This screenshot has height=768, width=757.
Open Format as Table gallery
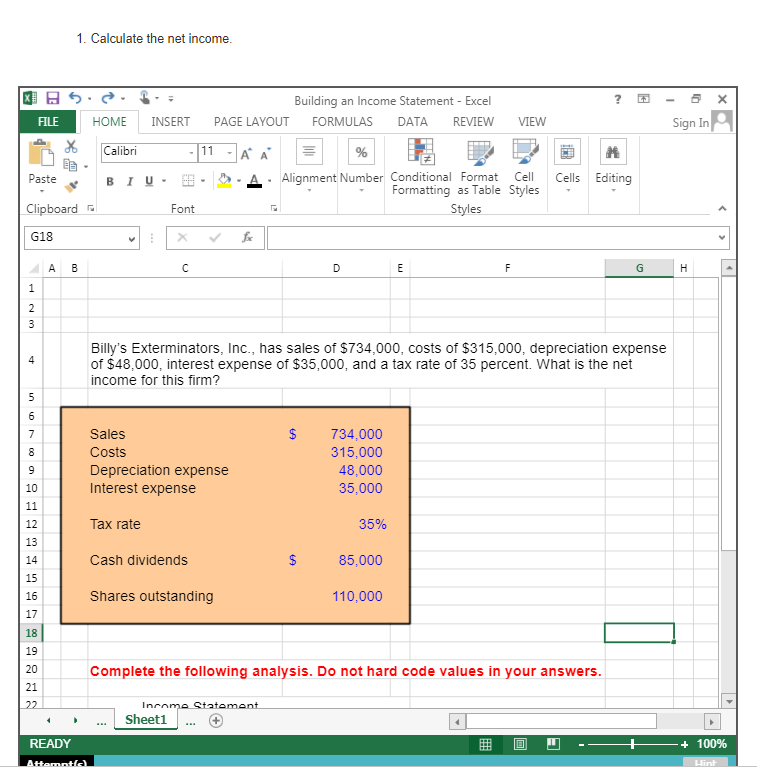[x=479, y=168]
